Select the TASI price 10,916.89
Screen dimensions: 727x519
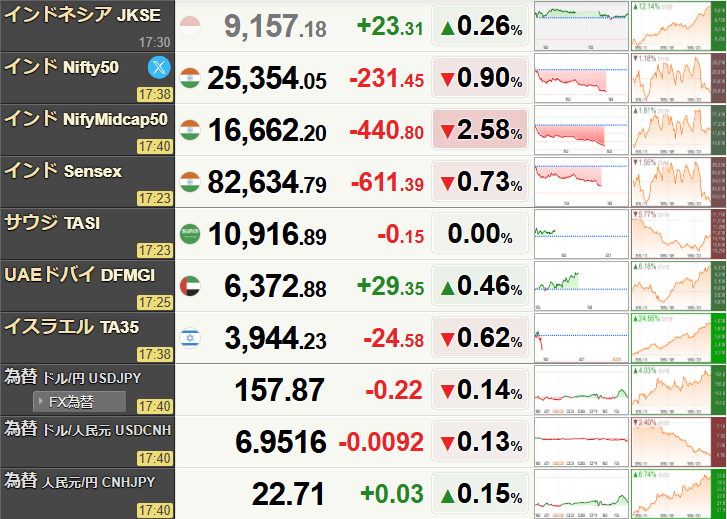point(267,234)
